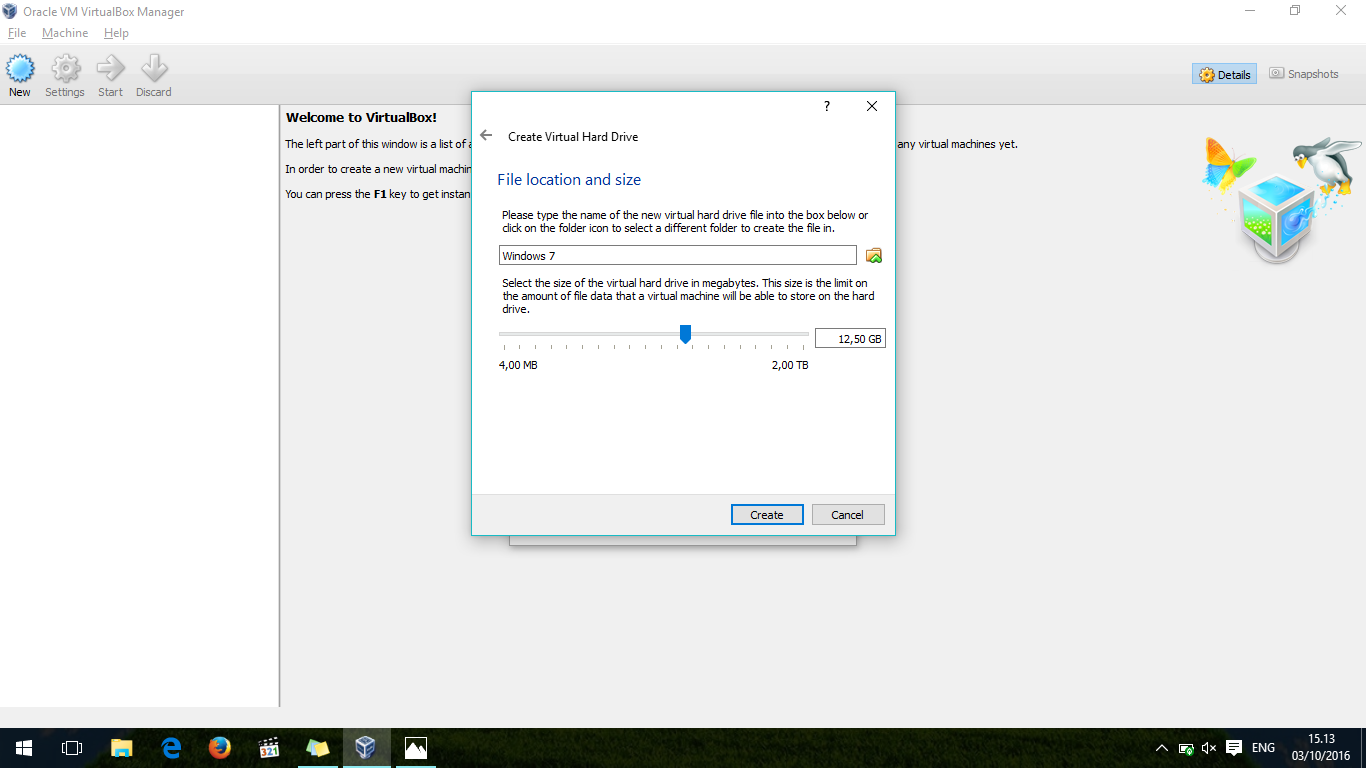The width and height of the screenshot is (1366, 768).
Task: Show hidden system tray icons
Action: pos(1161,748)
